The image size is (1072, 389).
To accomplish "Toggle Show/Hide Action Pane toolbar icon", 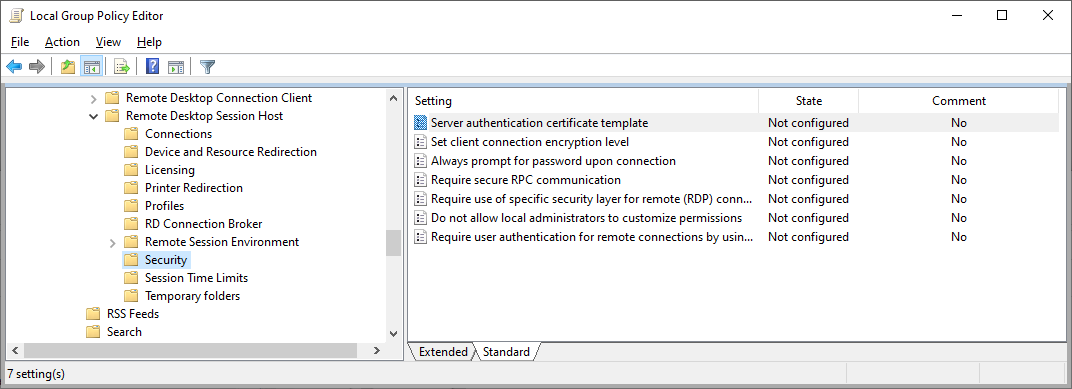I will 176,66.
